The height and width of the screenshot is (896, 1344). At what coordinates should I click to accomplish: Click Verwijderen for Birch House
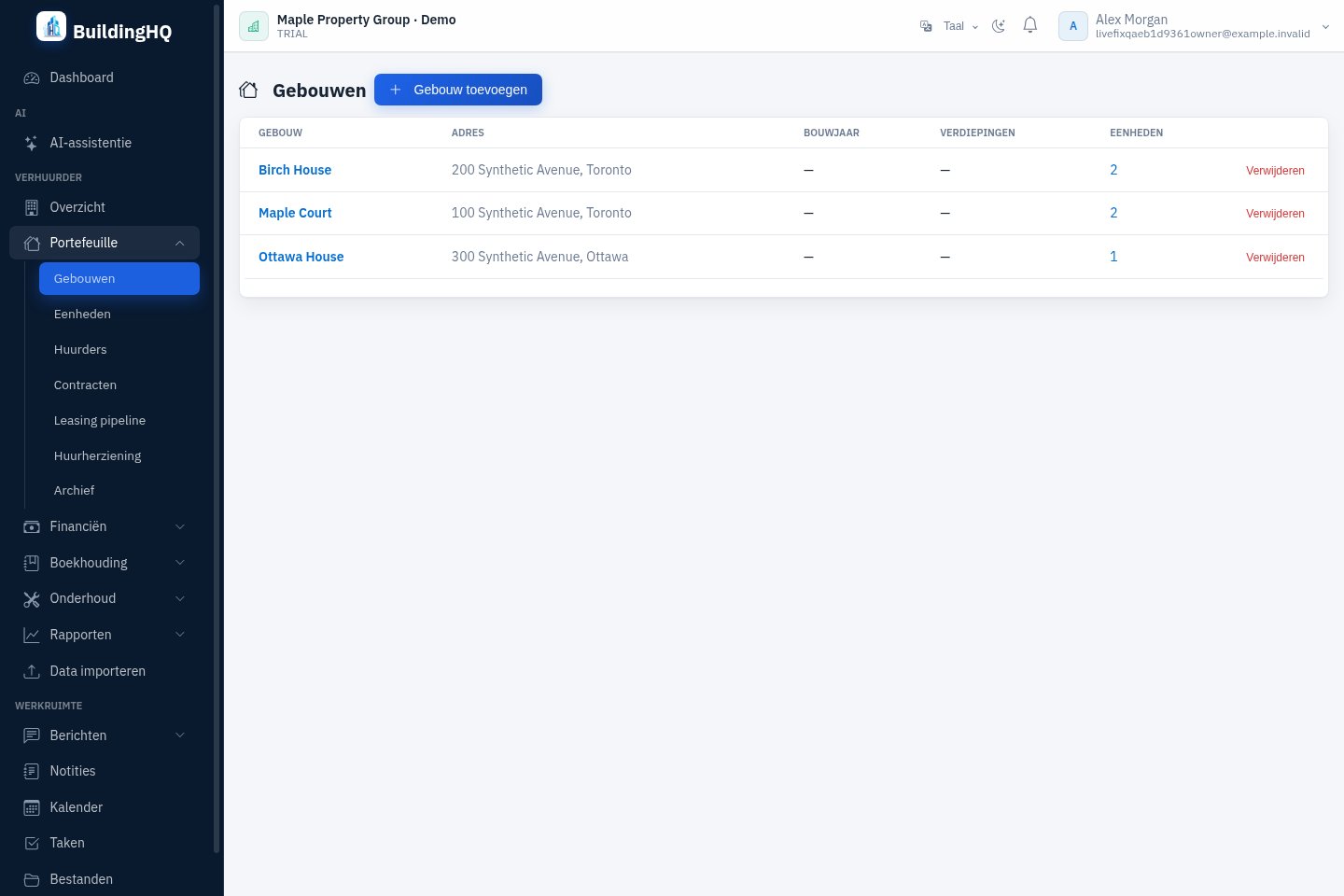pyautogui.click(x=1275, y=171)
